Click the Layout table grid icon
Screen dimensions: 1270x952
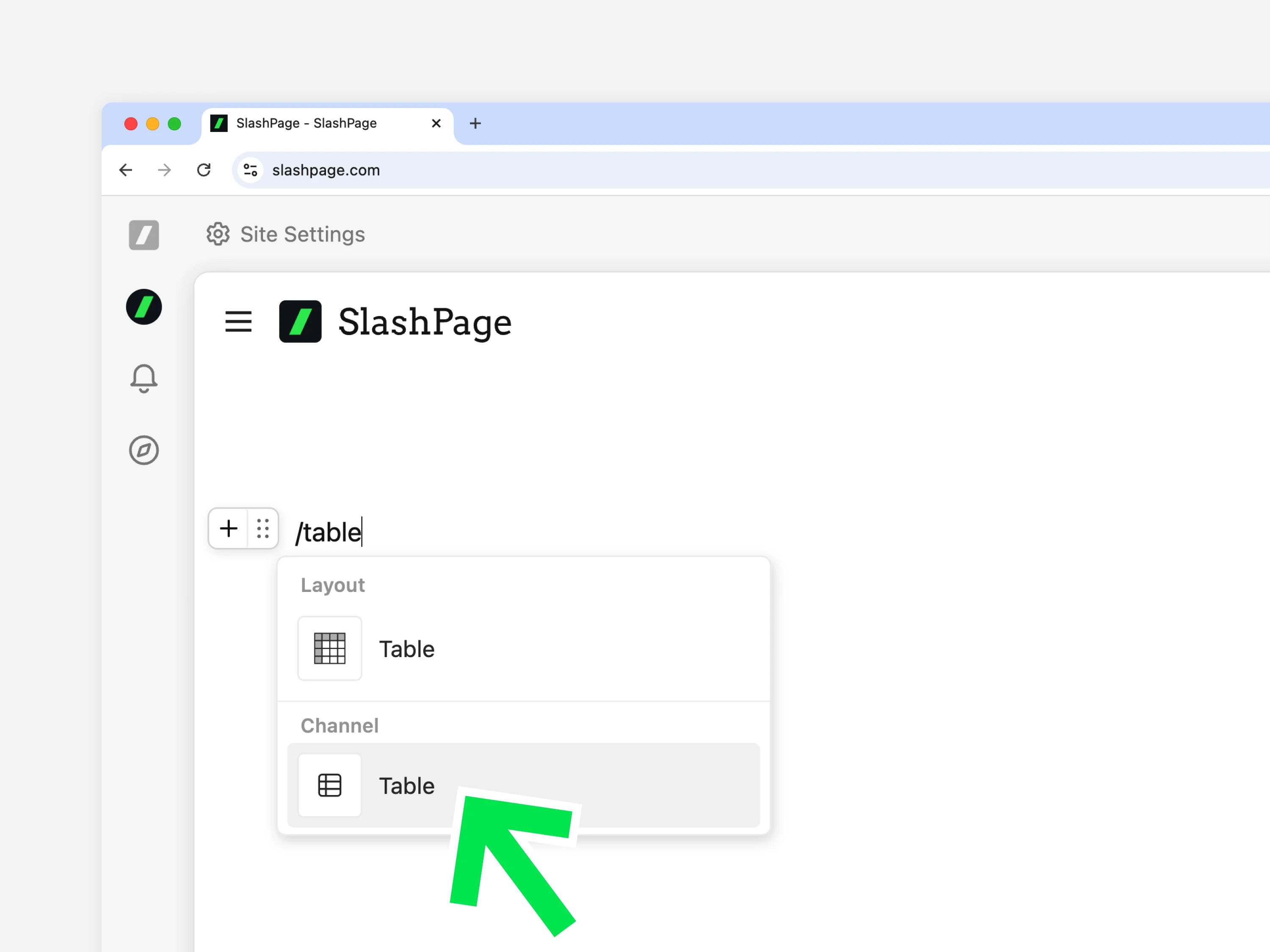[x=330, y=649]
